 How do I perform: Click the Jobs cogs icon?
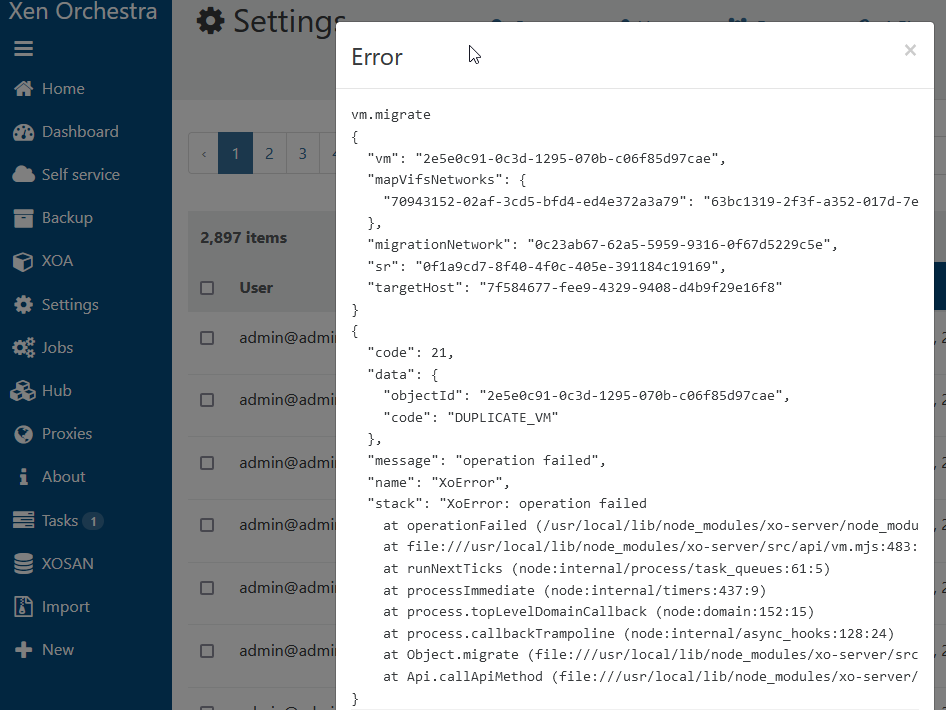pyautogui.click(x=24, y=347)
